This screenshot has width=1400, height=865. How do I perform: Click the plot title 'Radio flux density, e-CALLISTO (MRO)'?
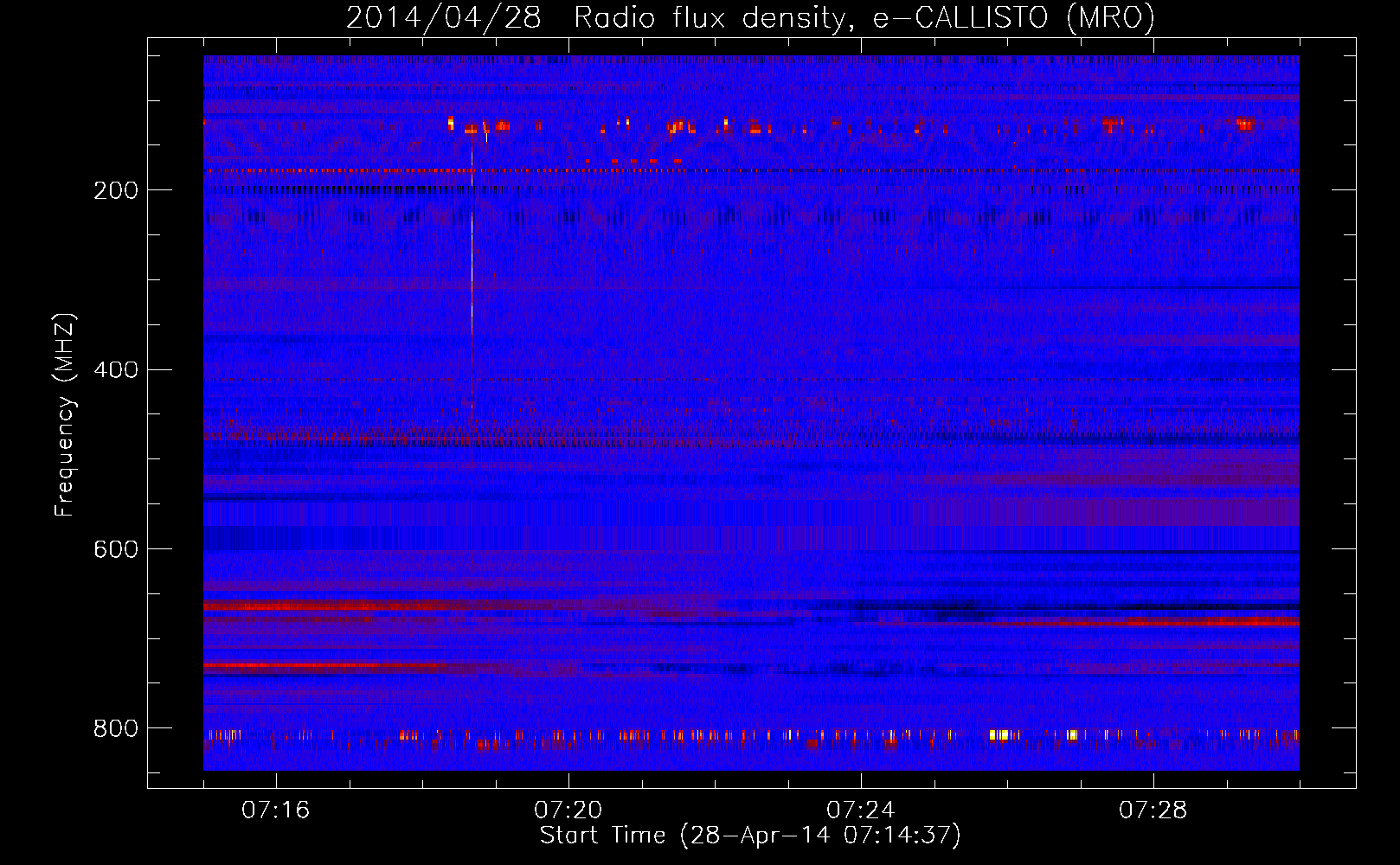coord(864,18)
